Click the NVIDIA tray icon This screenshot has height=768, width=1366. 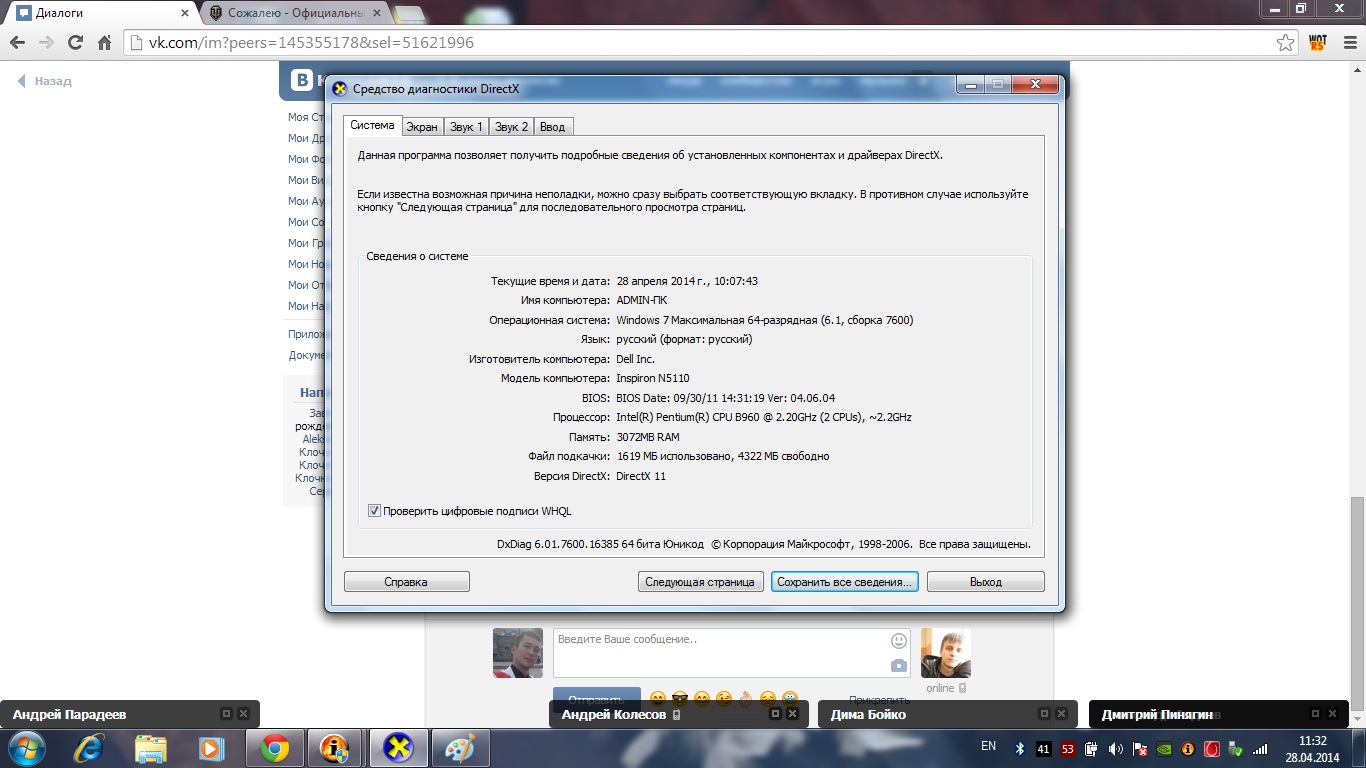(x=1164, y=748)
